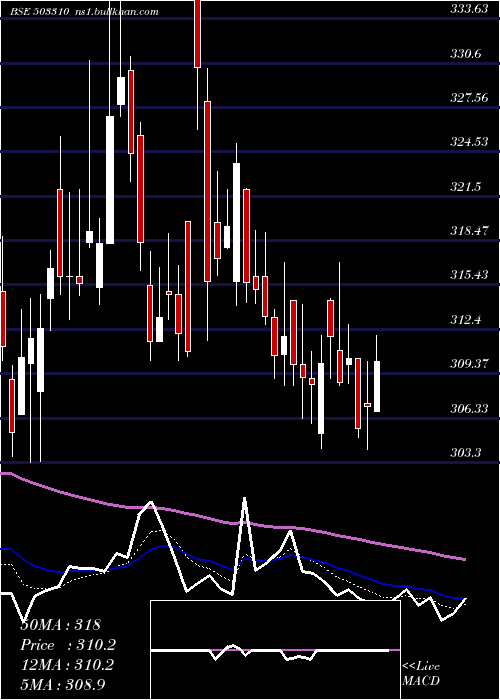Image resolution: width=500 pixels, height=700 pixels.
Task: Click inside the MACD inset chart
Action: coord(275,650)
